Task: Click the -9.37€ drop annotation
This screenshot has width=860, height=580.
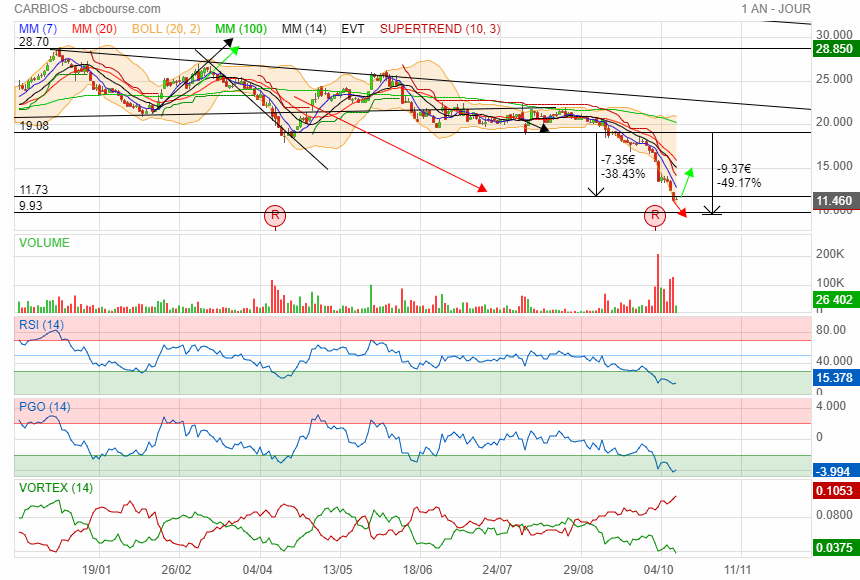Action: (x=734, y=168)
